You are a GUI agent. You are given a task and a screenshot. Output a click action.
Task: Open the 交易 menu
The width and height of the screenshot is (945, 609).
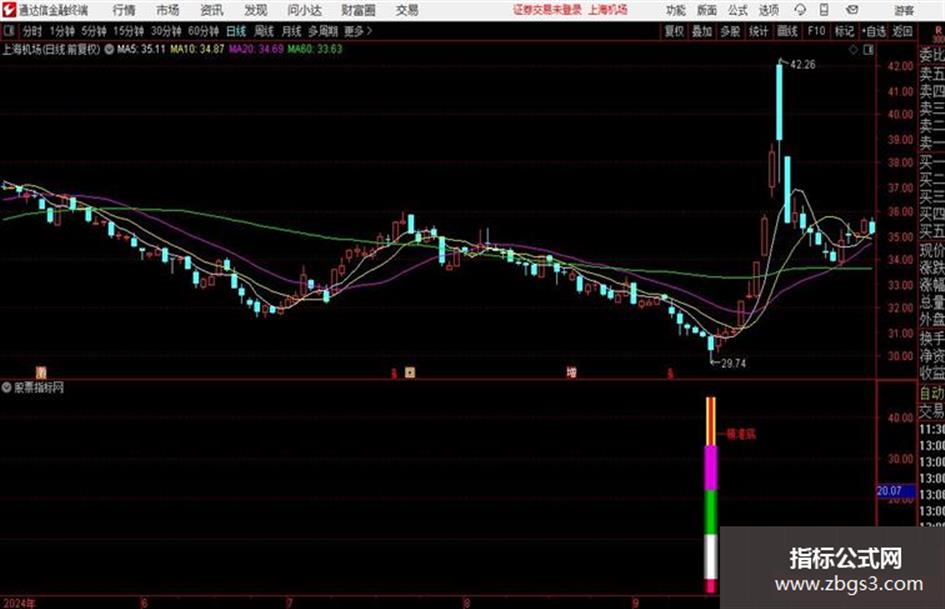click(407, 10)
